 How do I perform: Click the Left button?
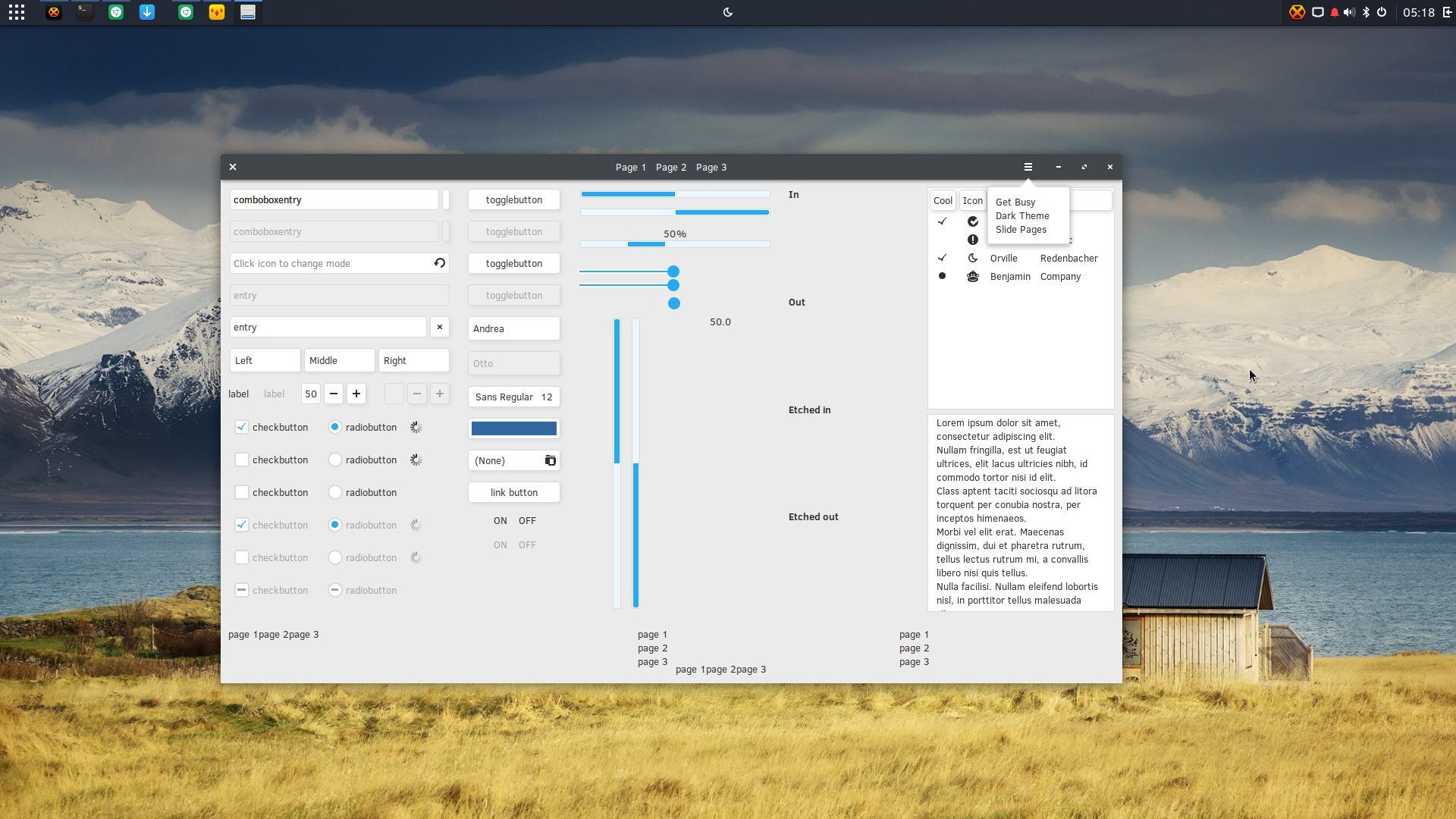pos(265,360)
